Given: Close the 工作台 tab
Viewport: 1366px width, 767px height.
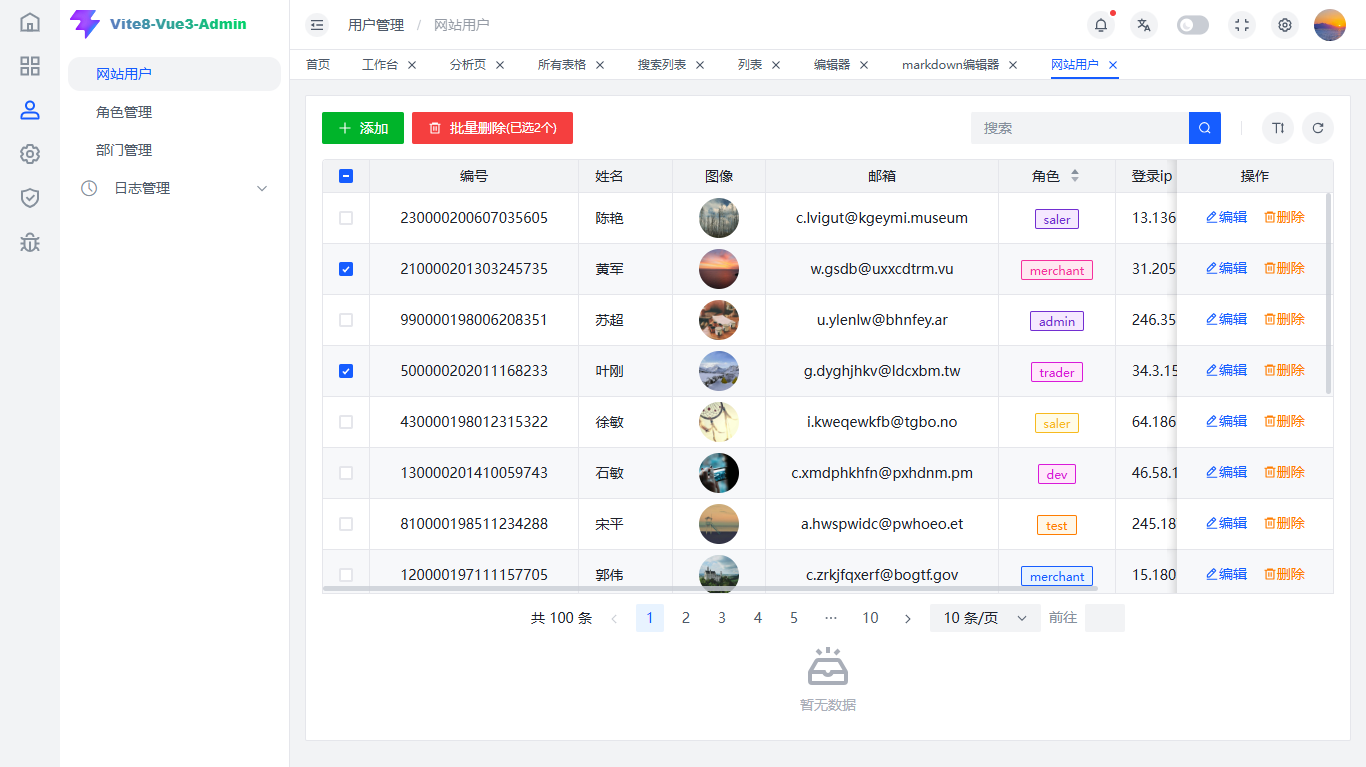Looking at the screenshot, I should point(412,65).
